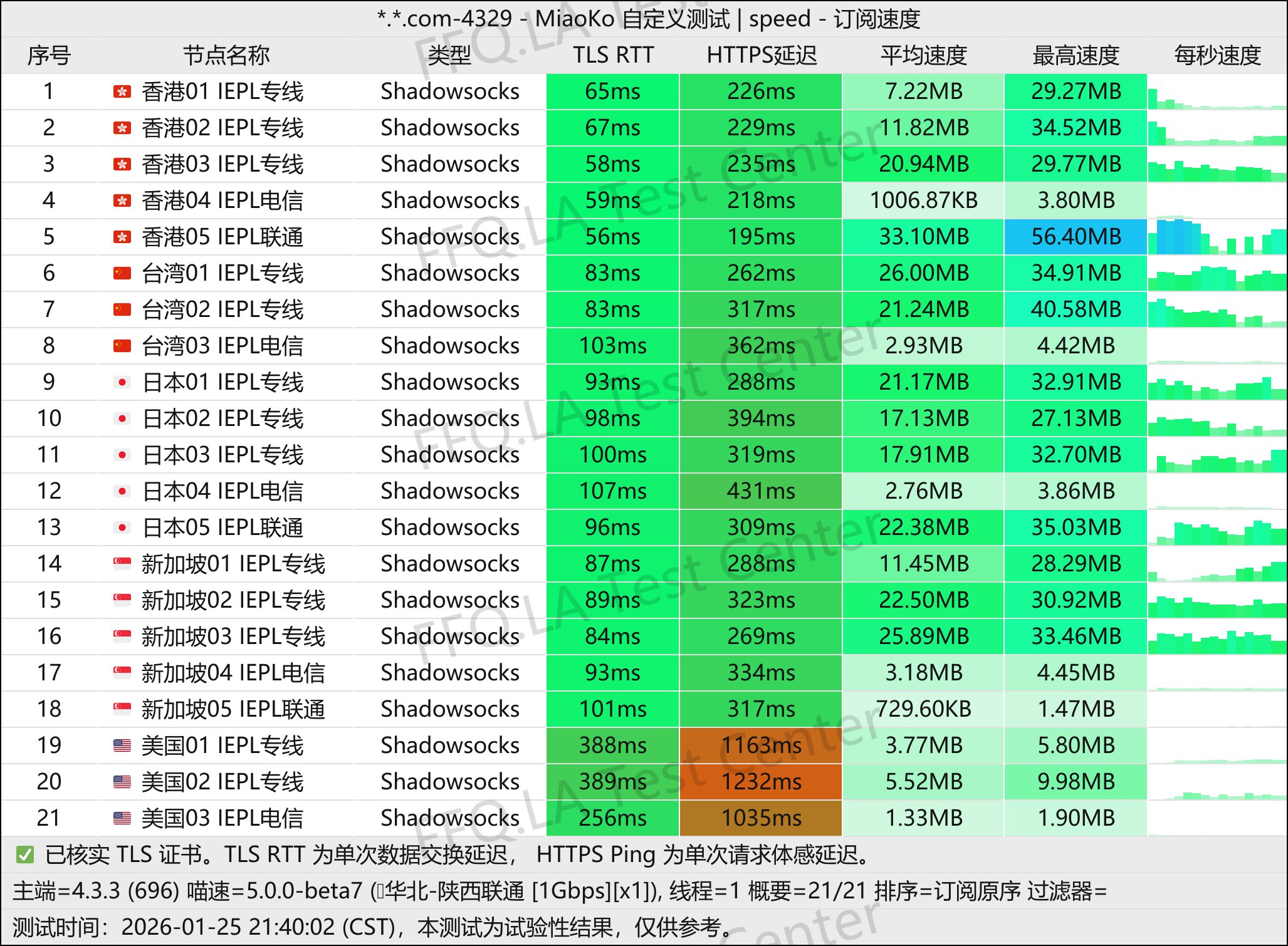Select the 序号 column header

(x=49, y=55)
